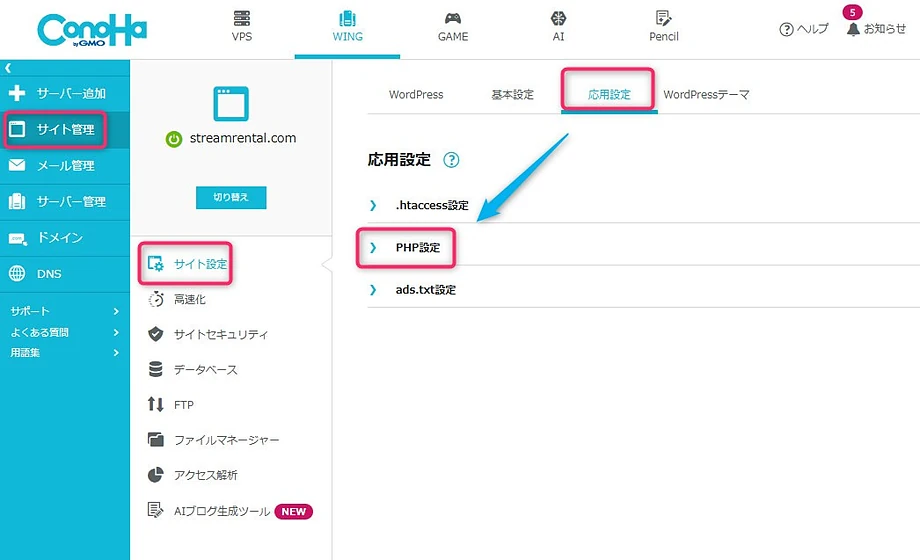920x560 pixels.
Task: Click the document icon for AIブログ生成ツール
Action: point(155,510)
